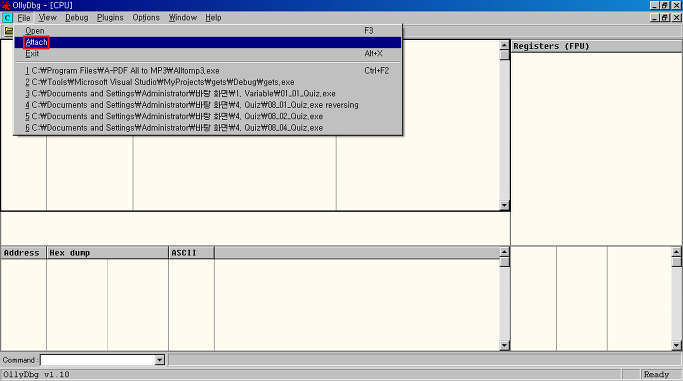The image size is (683, 381).
Task: Click scroll down arrow of dump pane
Action: tap(504, 345)
